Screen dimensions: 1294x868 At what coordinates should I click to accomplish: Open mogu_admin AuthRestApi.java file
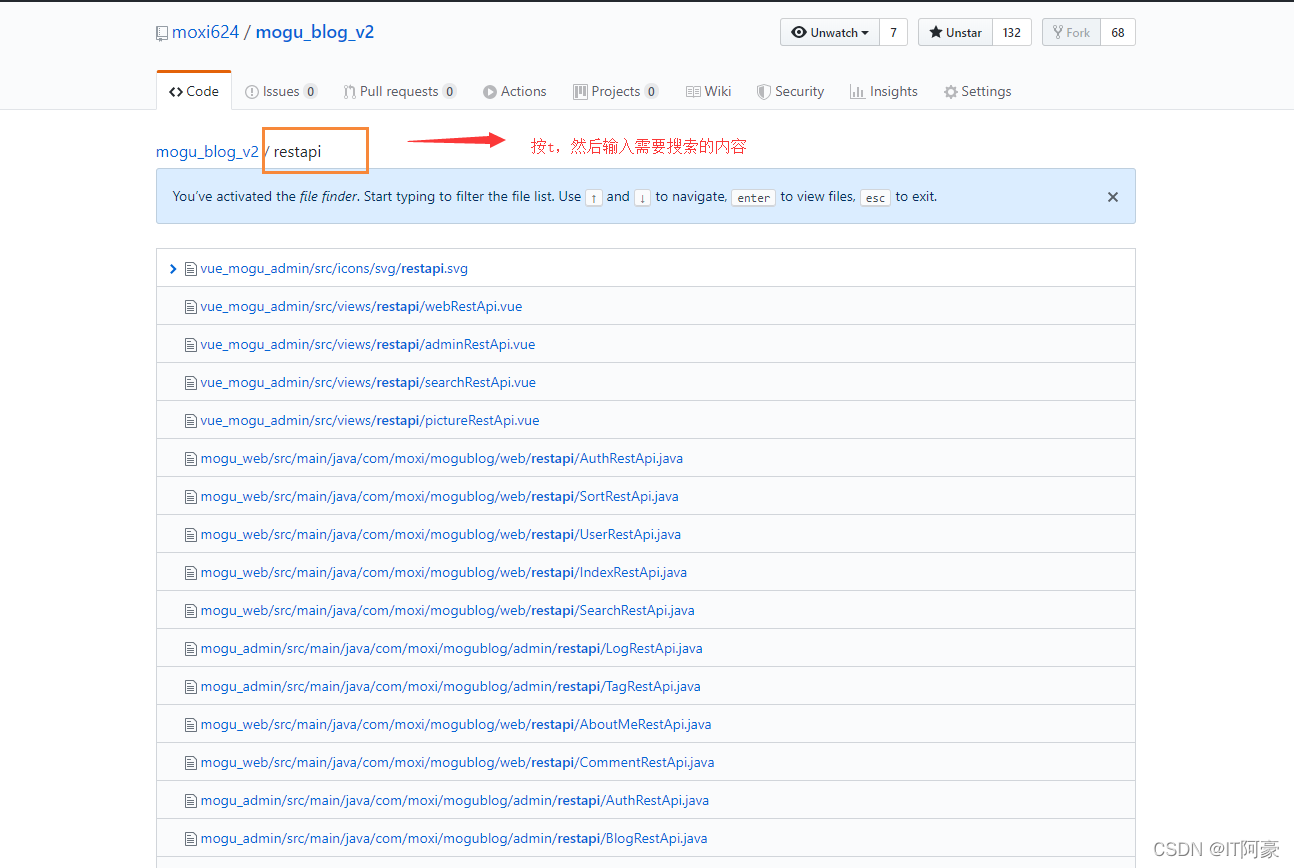pos(455,800)
